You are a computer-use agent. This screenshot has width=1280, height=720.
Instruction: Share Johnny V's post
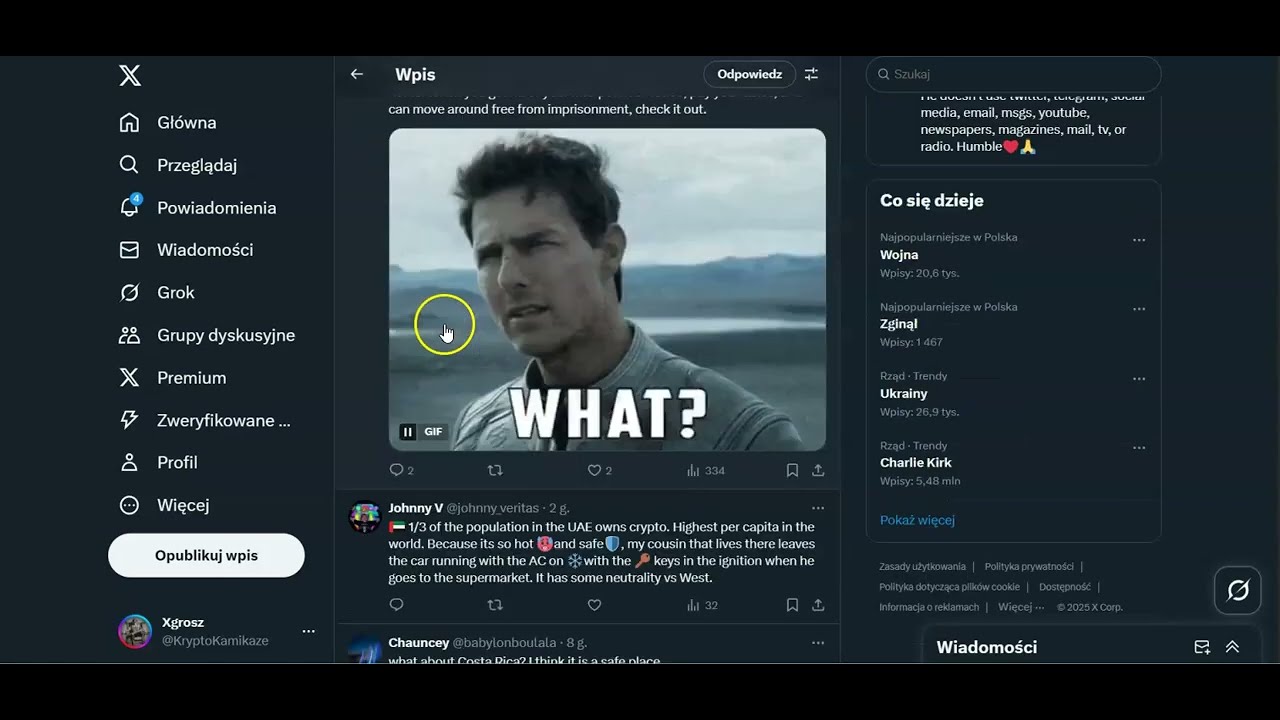click(818, 605)
